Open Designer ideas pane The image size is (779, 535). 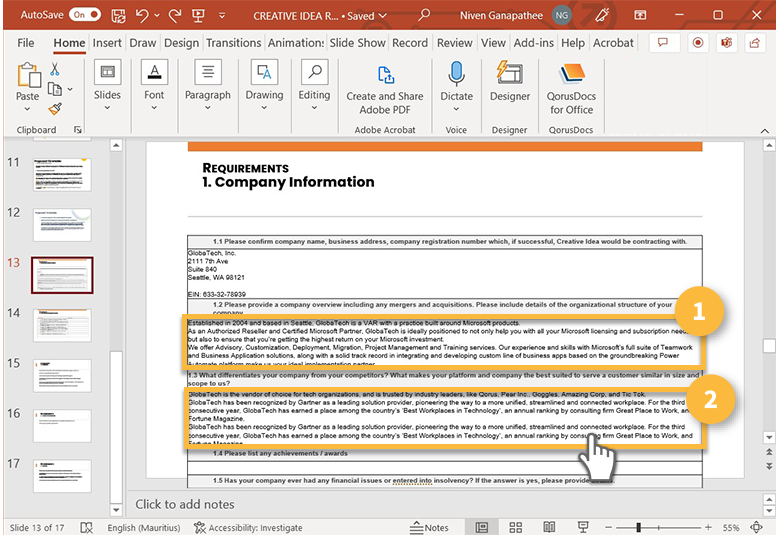point(510,83)
